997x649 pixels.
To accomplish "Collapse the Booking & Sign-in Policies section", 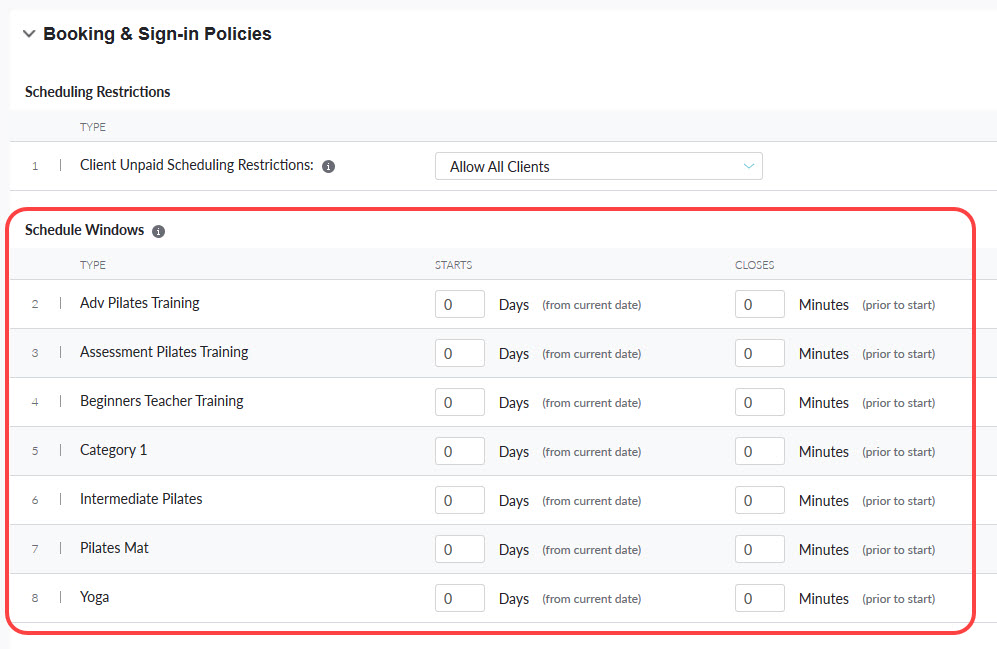I will click(x=29, y=34).
